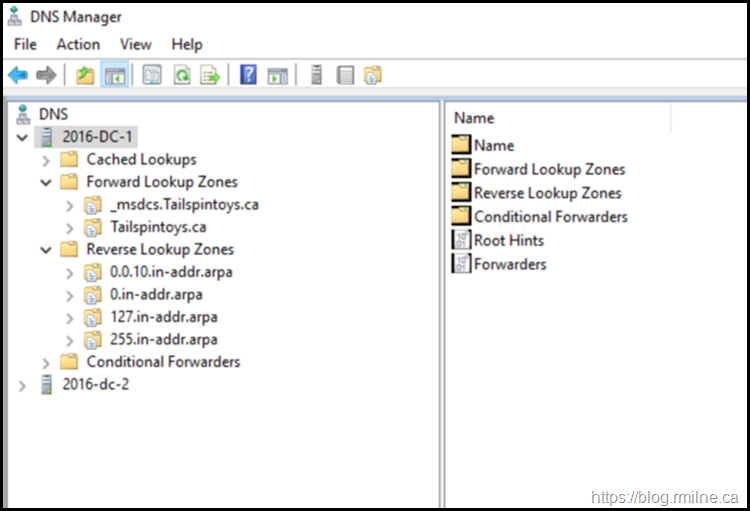Image resolution: width=750 pixels, height=511 pixels.
Task: Click the Name column header
Action: [x=474, y=118]
